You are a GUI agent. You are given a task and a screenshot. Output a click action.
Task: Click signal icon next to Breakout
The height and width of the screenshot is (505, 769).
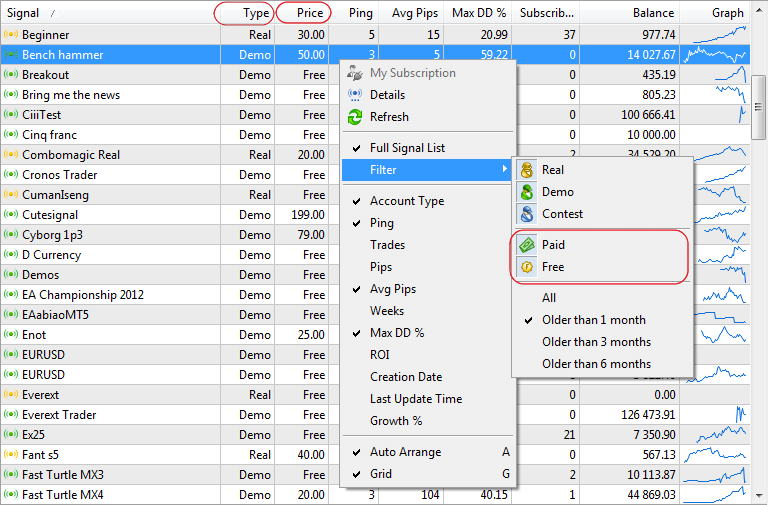click(x=11, y=75)
